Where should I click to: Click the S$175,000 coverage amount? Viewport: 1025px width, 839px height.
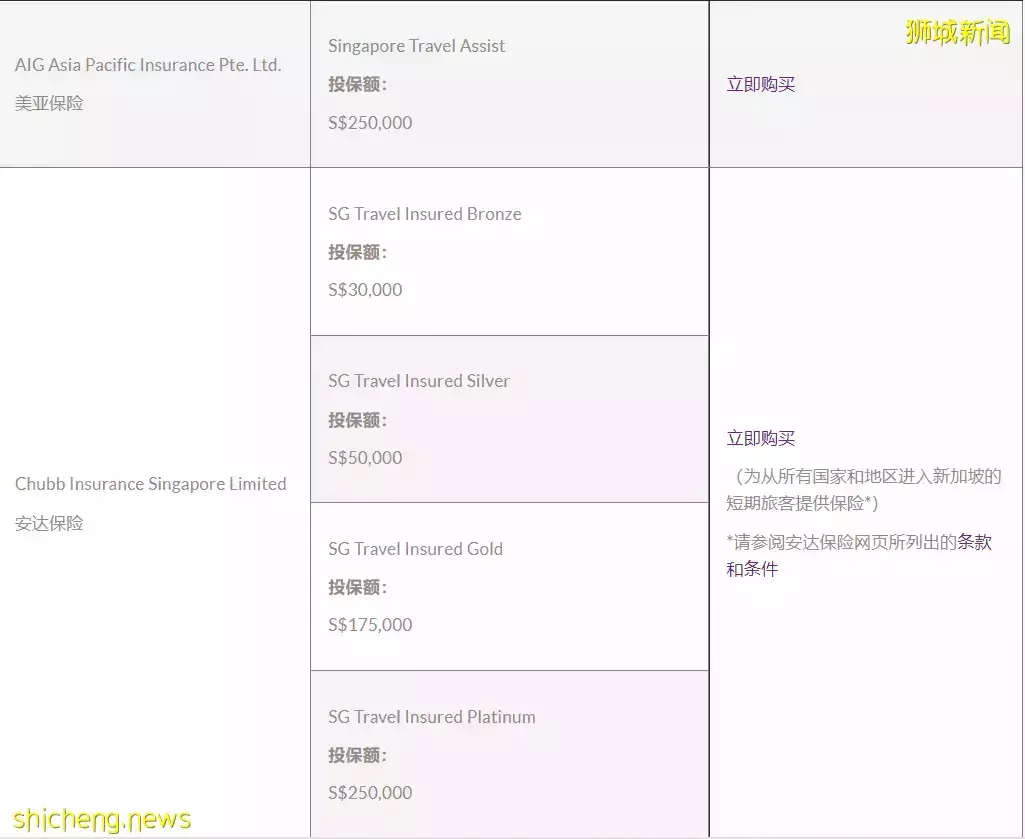coord(370,625)
